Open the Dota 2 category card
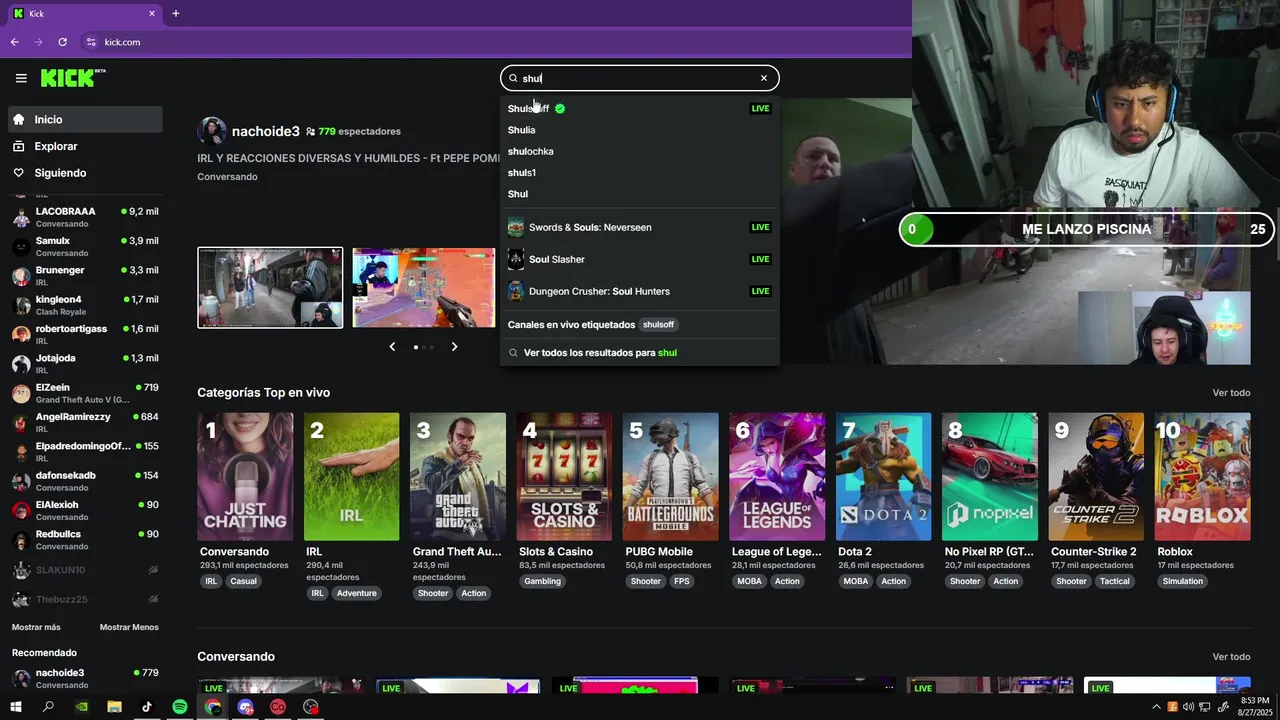The width and height of the screenshot is (1280, 720). [x=884, y=477]
